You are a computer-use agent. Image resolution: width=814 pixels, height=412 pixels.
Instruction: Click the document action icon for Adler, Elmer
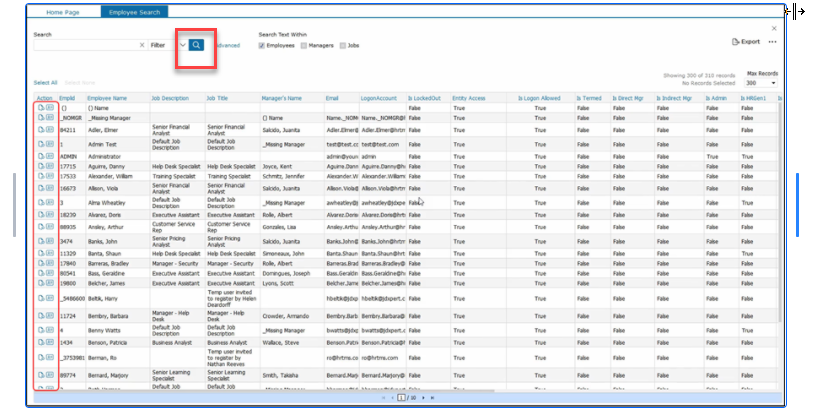pos(40,130)
